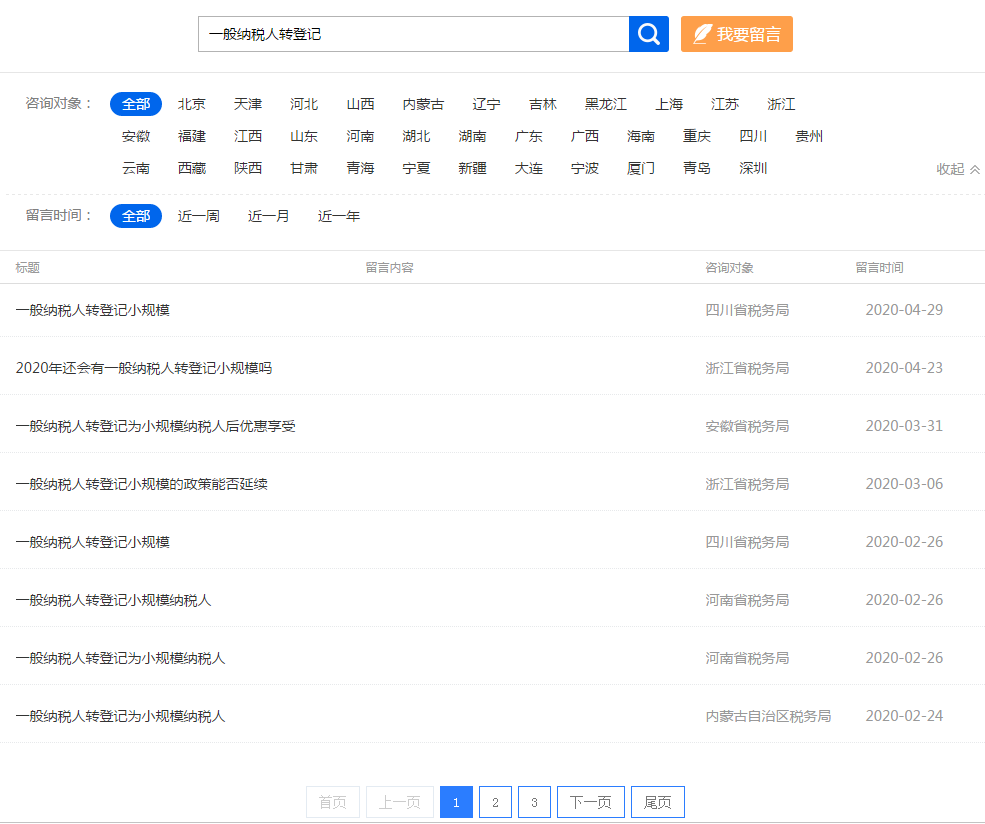This screenshot has width=985, height=824.
Task: Click 安徽省税务局 in the results table
Action: click(x=747, y=426)
